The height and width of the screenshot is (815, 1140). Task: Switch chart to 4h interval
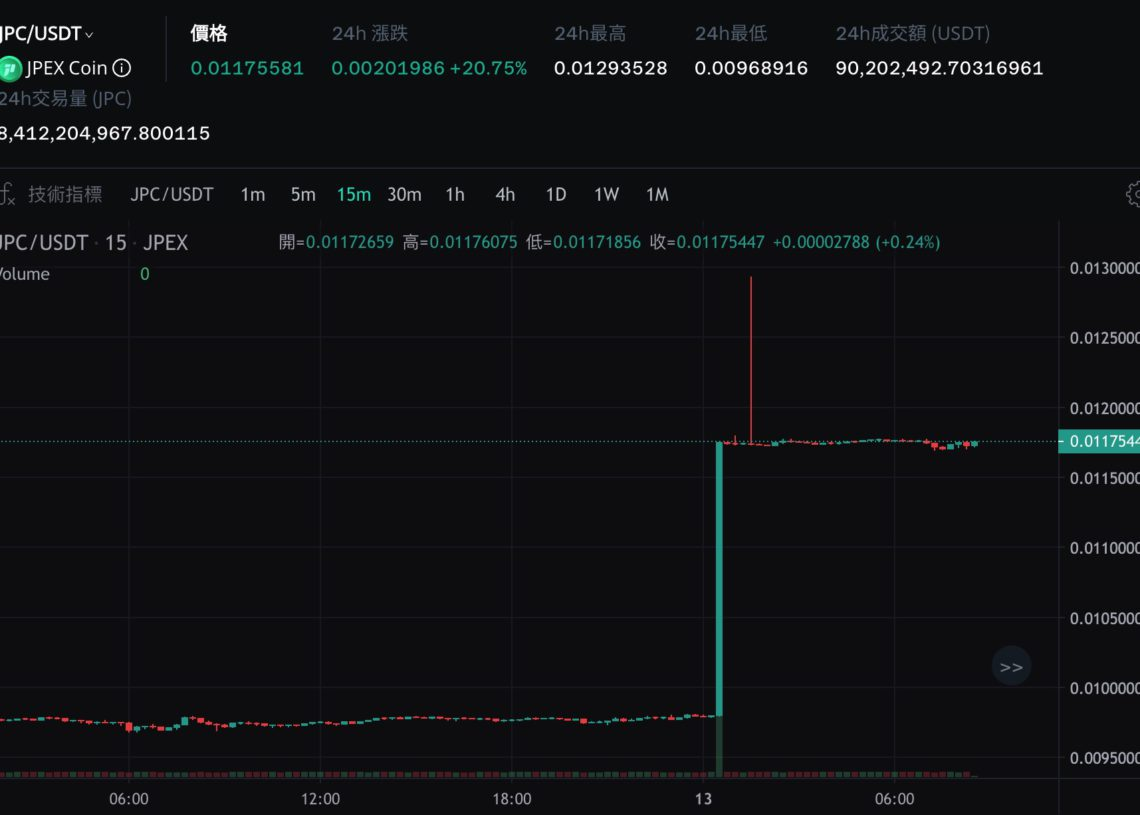point(505,195)
